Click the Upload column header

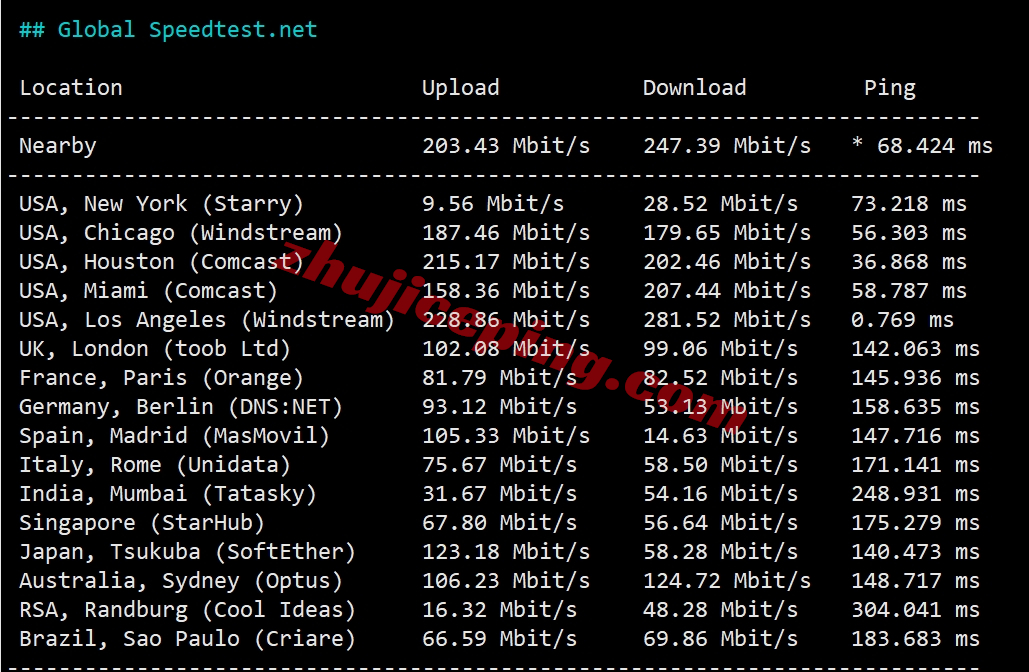[461, 87]
